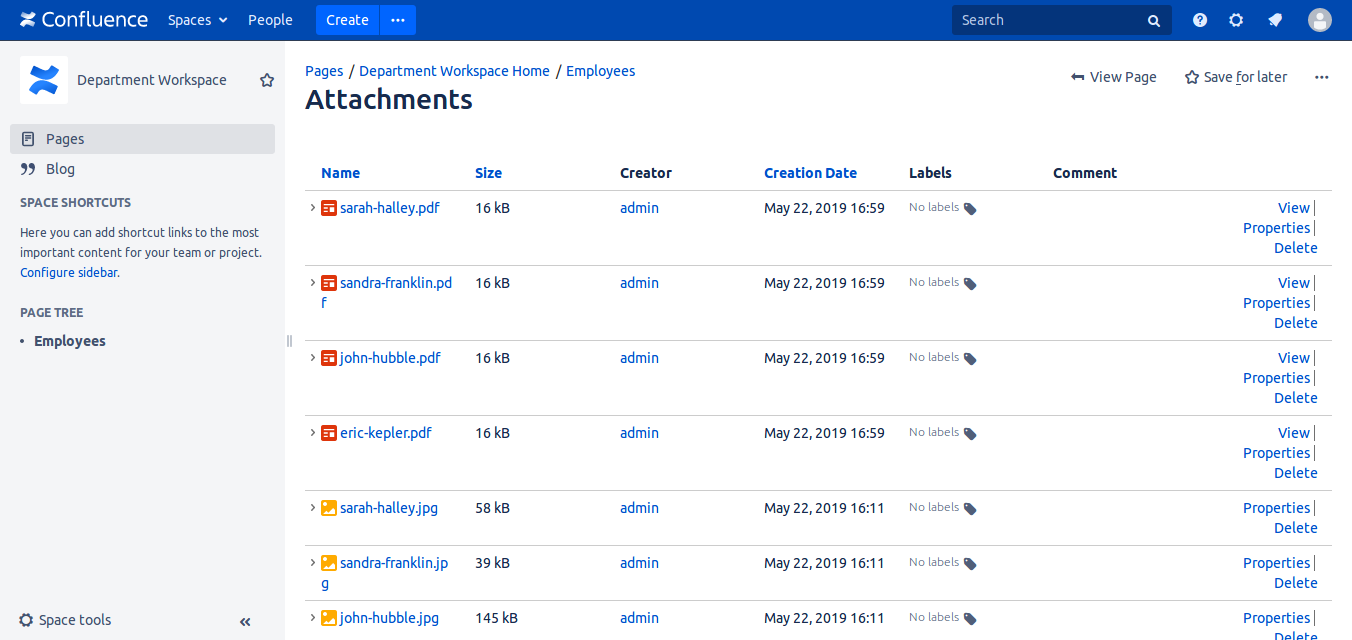1352x640 pixels.
Task: Star the Department Workspace space
Action: coord(267,80)
